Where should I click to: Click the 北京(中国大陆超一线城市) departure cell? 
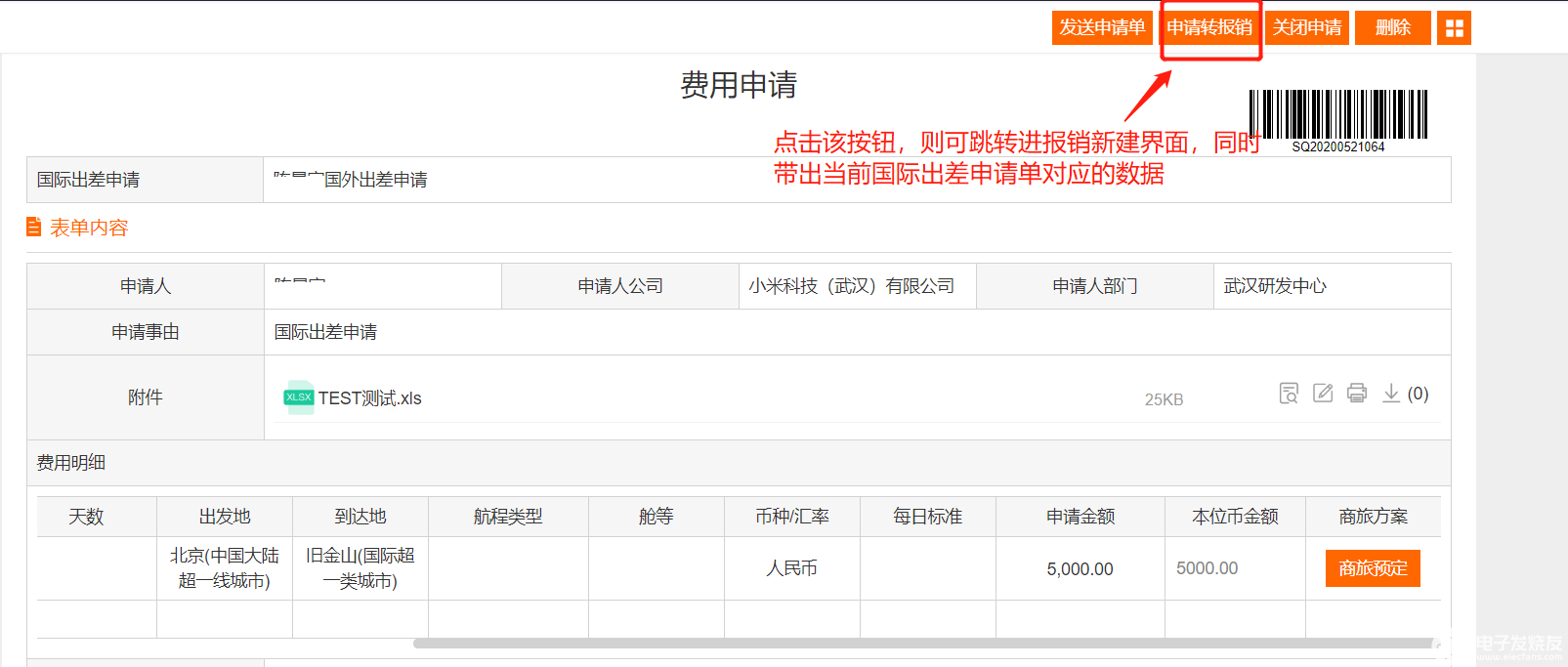click(225, 568)
